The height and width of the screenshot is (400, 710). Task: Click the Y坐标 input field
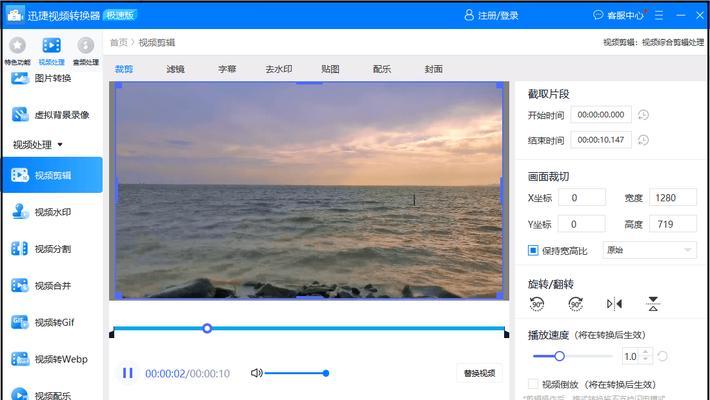click(x=581, y=224)
